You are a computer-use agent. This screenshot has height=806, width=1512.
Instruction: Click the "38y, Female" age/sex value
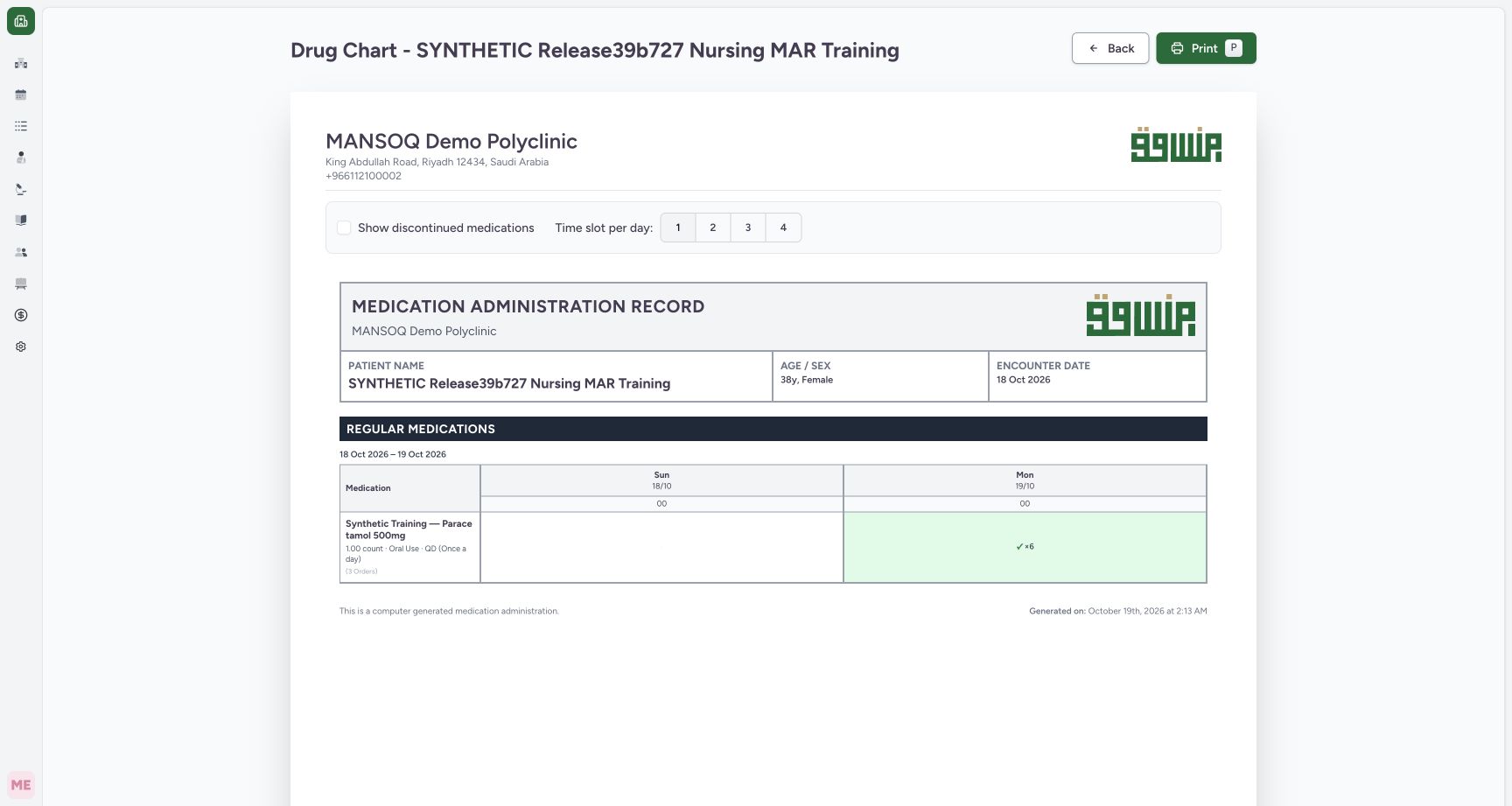pos(807,380)
